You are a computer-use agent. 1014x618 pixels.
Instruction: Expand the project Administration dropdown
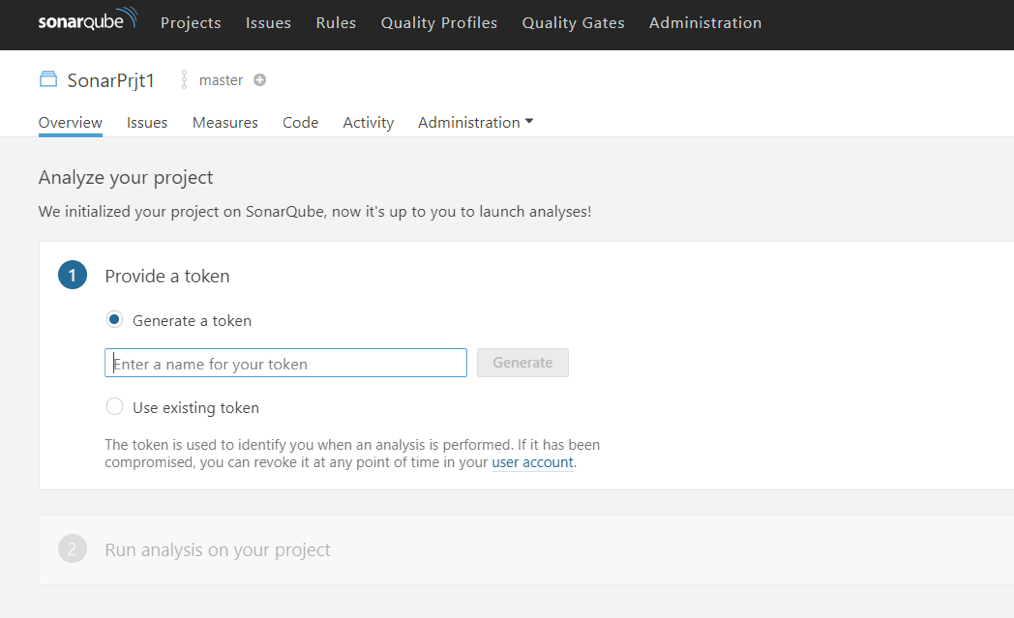[475, 123]
